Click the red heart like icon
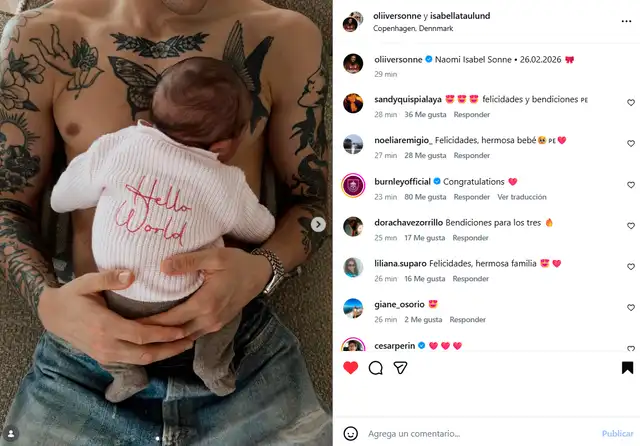The image size is (640, 446). click(350, 368)
